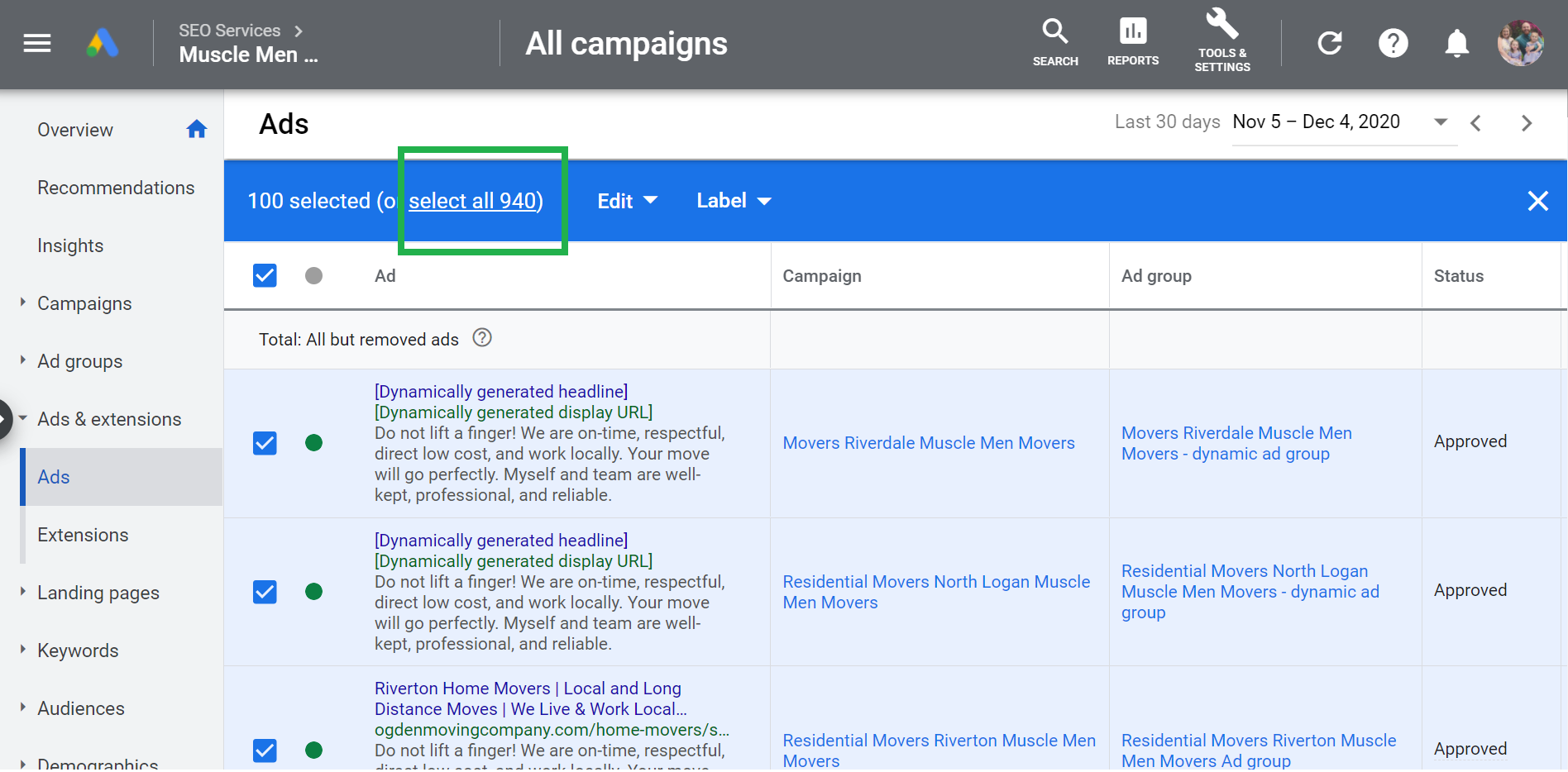
Task: Open Residential Movers North Logan campaign link
Action: [x=936, y=592]
